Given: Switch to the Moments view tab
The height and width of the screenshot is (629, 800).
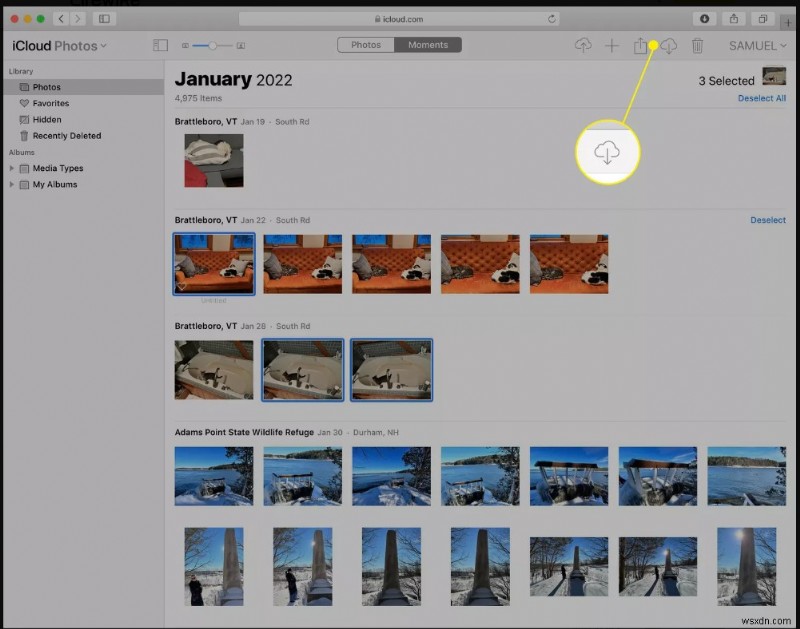Looking at the screenshot, I should point(428,45).
